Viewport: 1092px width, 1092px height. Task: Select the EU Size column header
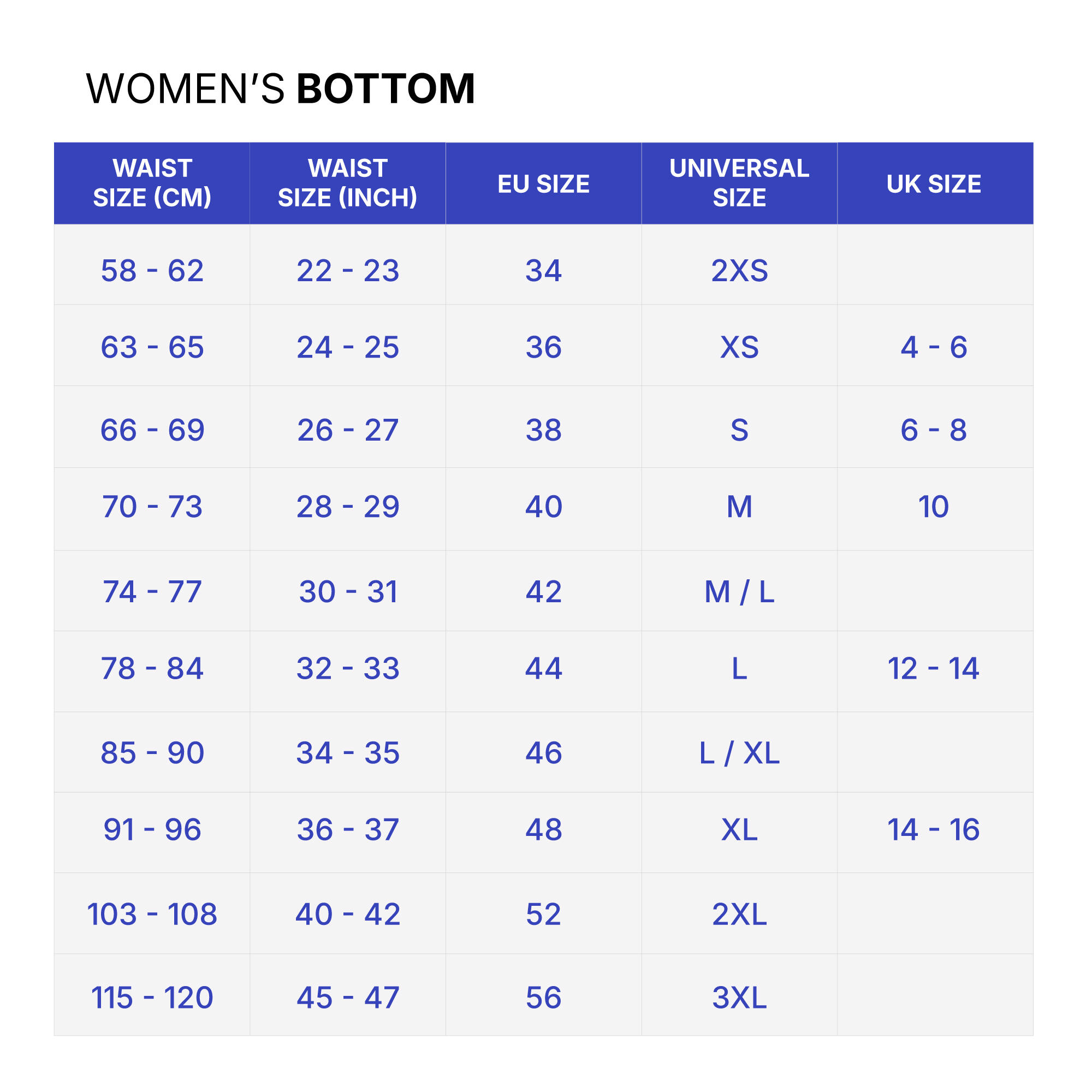click(x=543, y=183)
